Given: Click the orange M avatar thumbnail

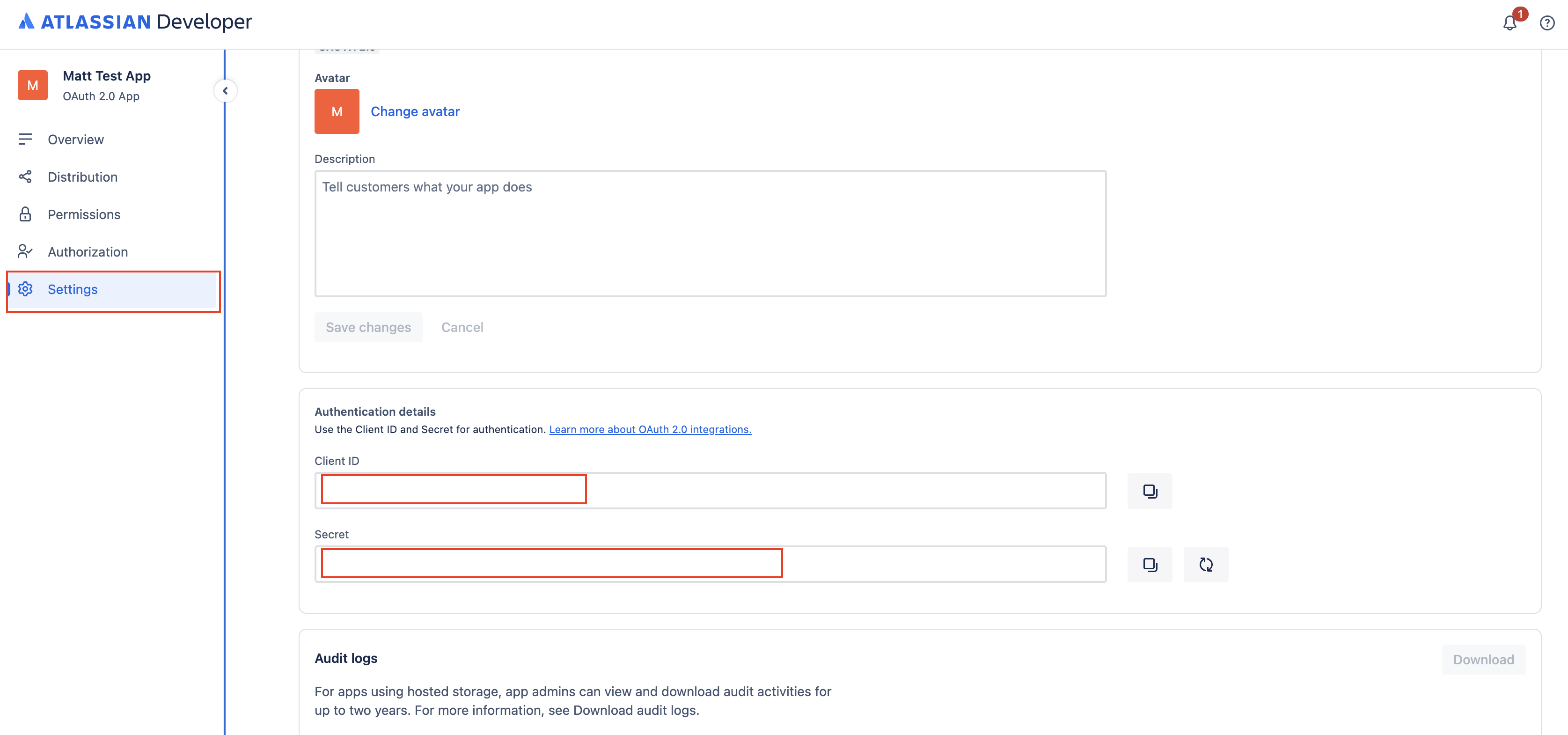Looking at the screenshot, I should pos(337,111).
